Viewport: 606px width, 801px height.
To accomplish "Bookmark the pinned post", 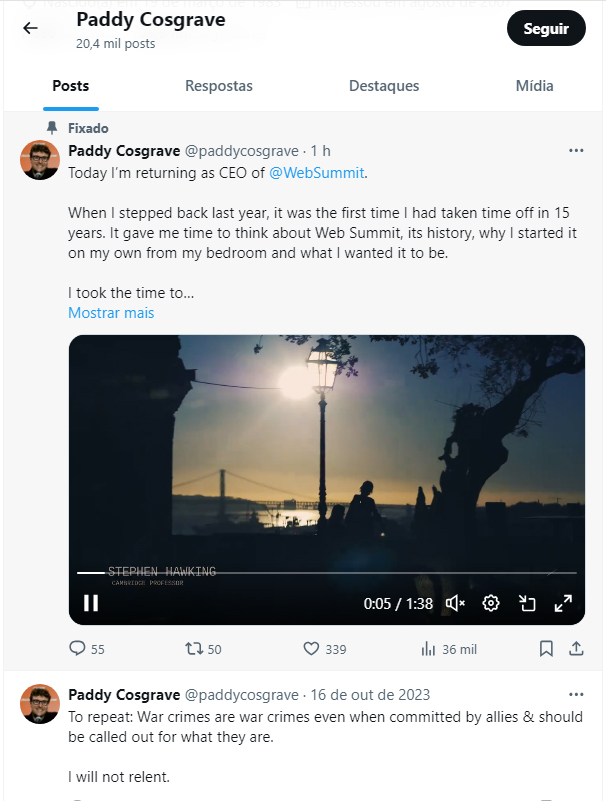I will click(x=546, y=649).
